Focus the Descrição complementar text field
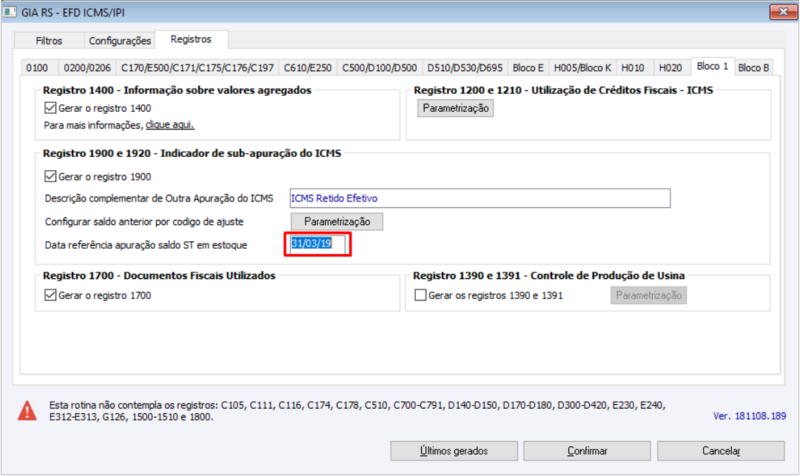 (x=480, y=198)
